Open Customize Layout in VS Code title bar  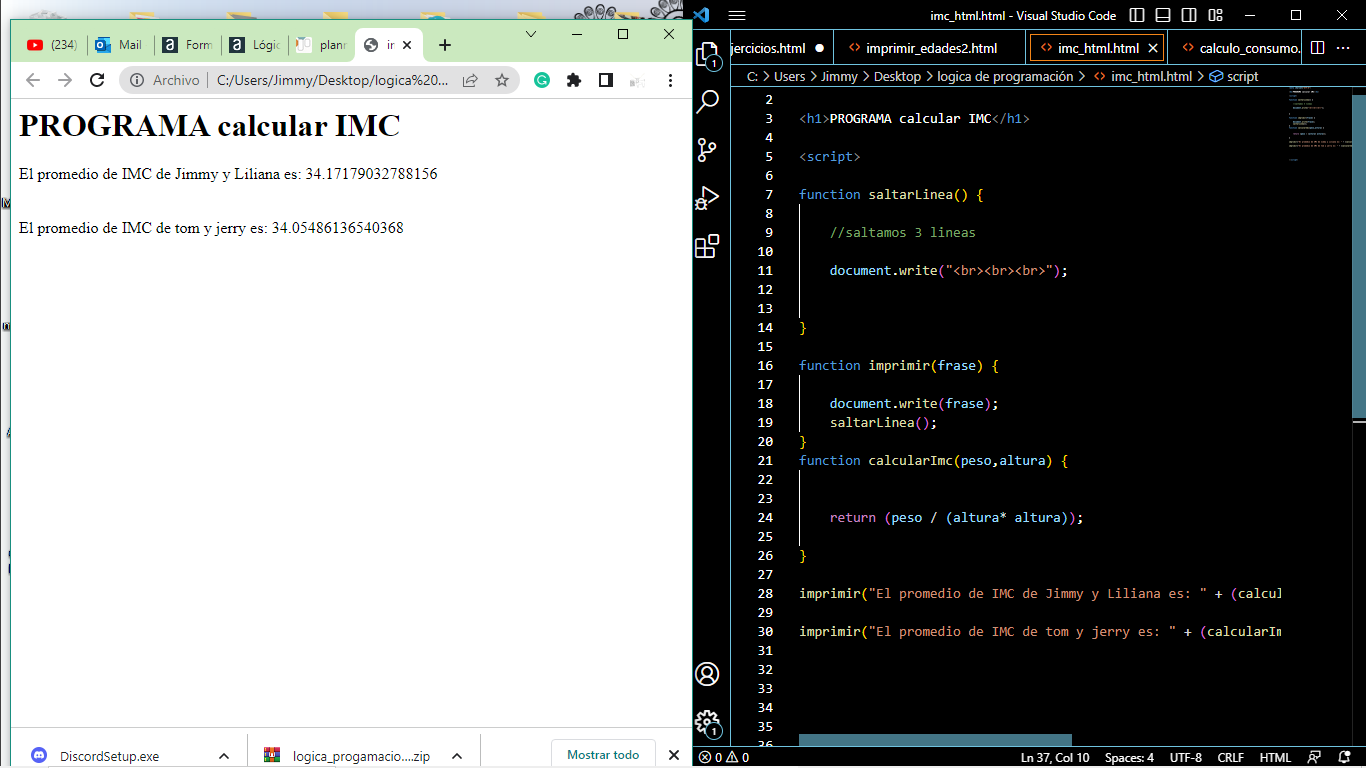(x=1215, y=15)
